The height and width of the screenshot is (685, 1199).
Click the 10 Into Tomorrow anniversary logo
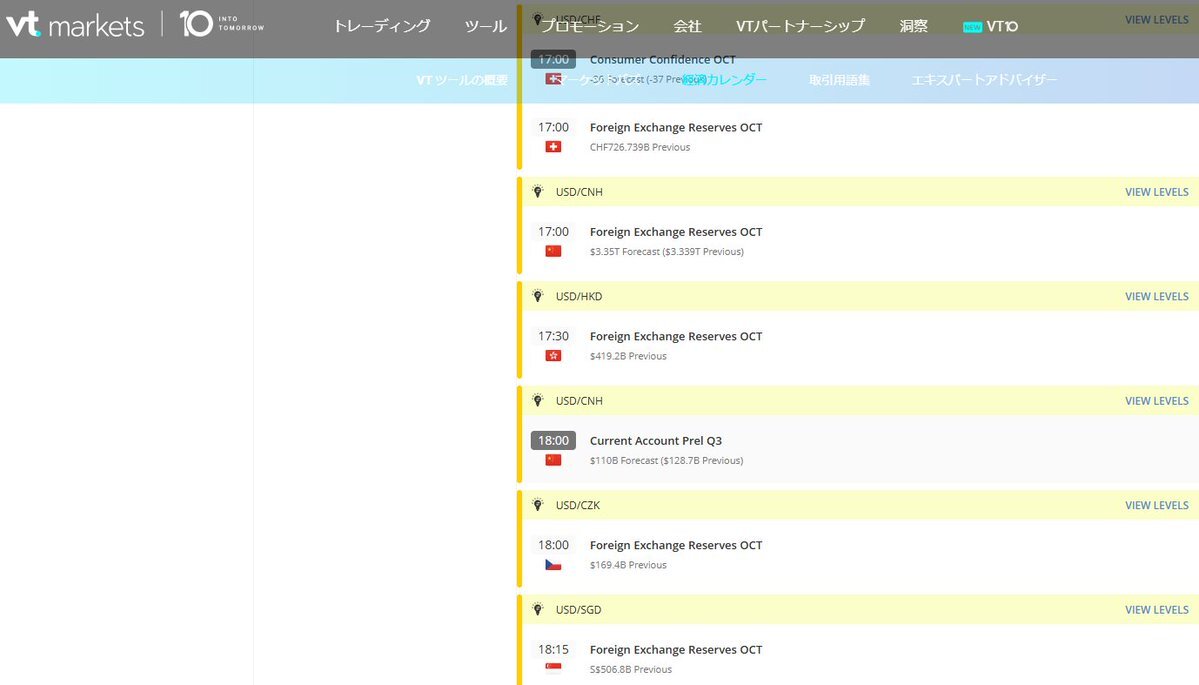221,24
